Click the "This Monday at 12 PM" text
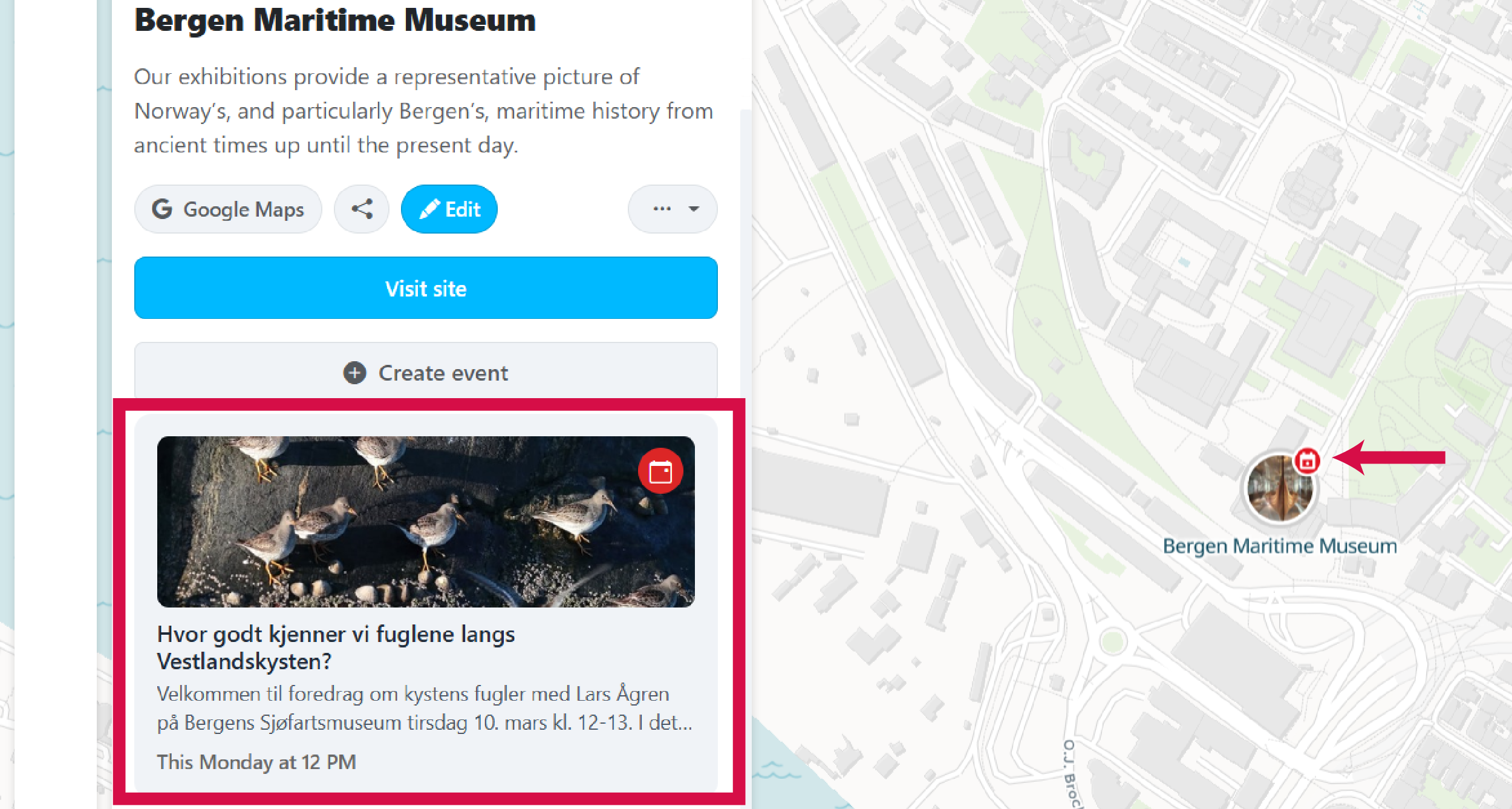 pyautogui.click(x=256, y=762)
